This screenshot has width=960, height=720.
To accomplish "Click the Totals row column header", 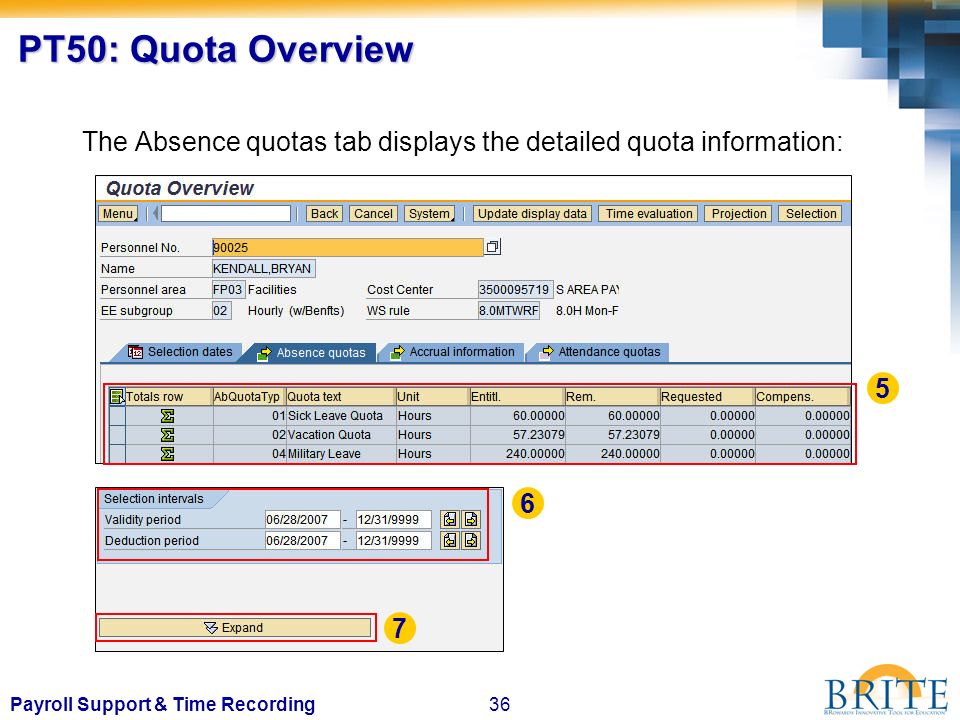I will click(x=168, y=397).
